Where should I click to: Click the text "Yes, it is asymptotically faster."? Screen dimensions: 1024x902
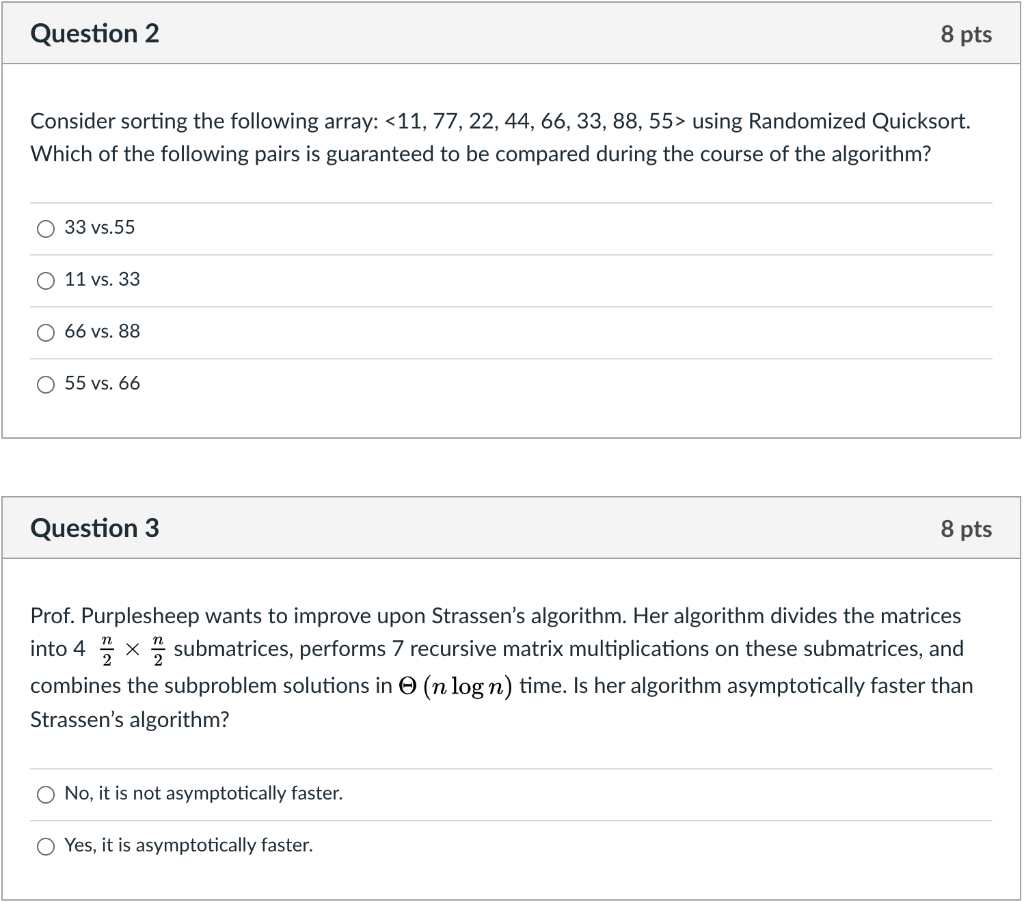click(188, 845)
